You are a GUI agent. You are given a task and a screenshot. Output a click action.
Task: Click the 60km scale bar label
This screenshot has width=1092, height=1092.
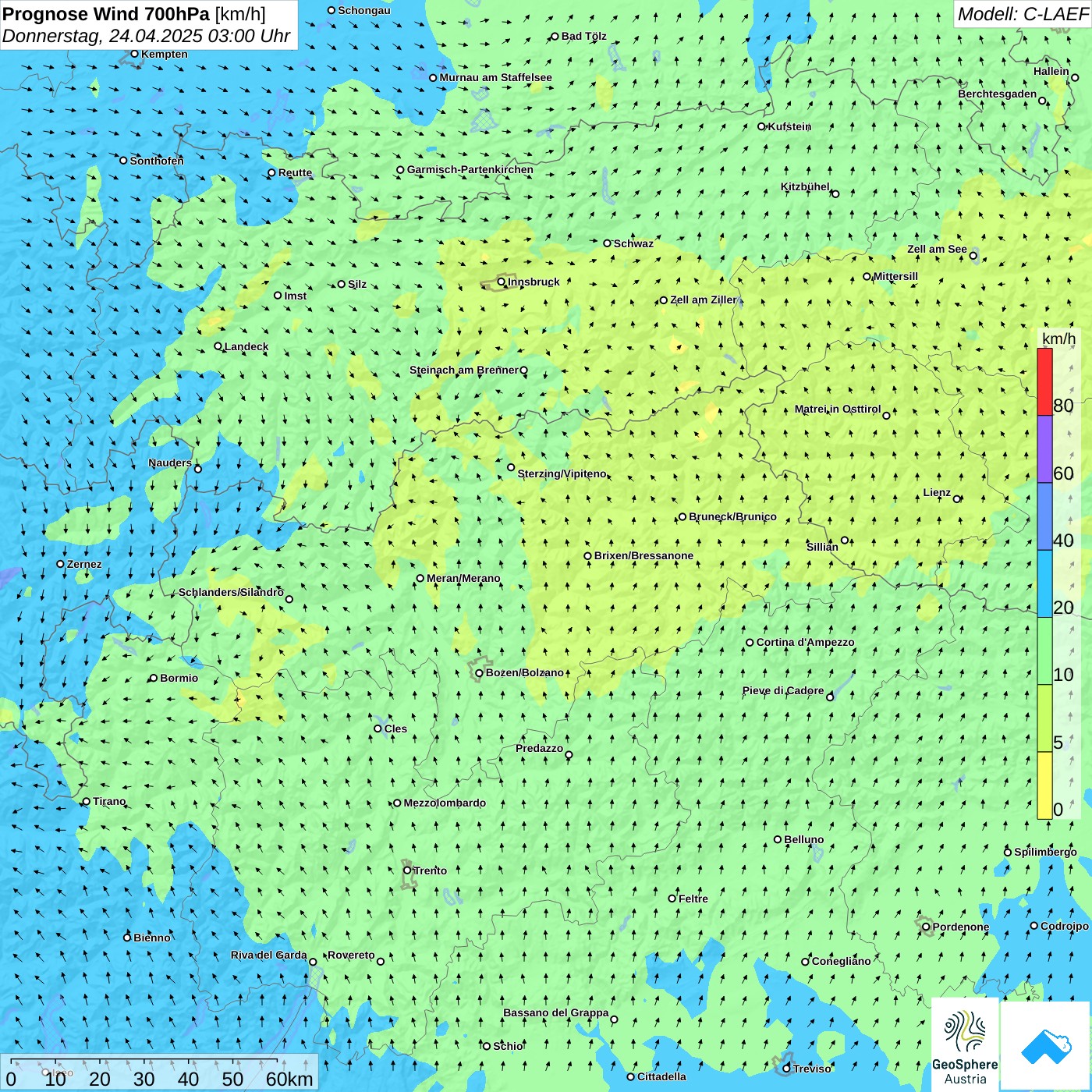point(289,1080)
